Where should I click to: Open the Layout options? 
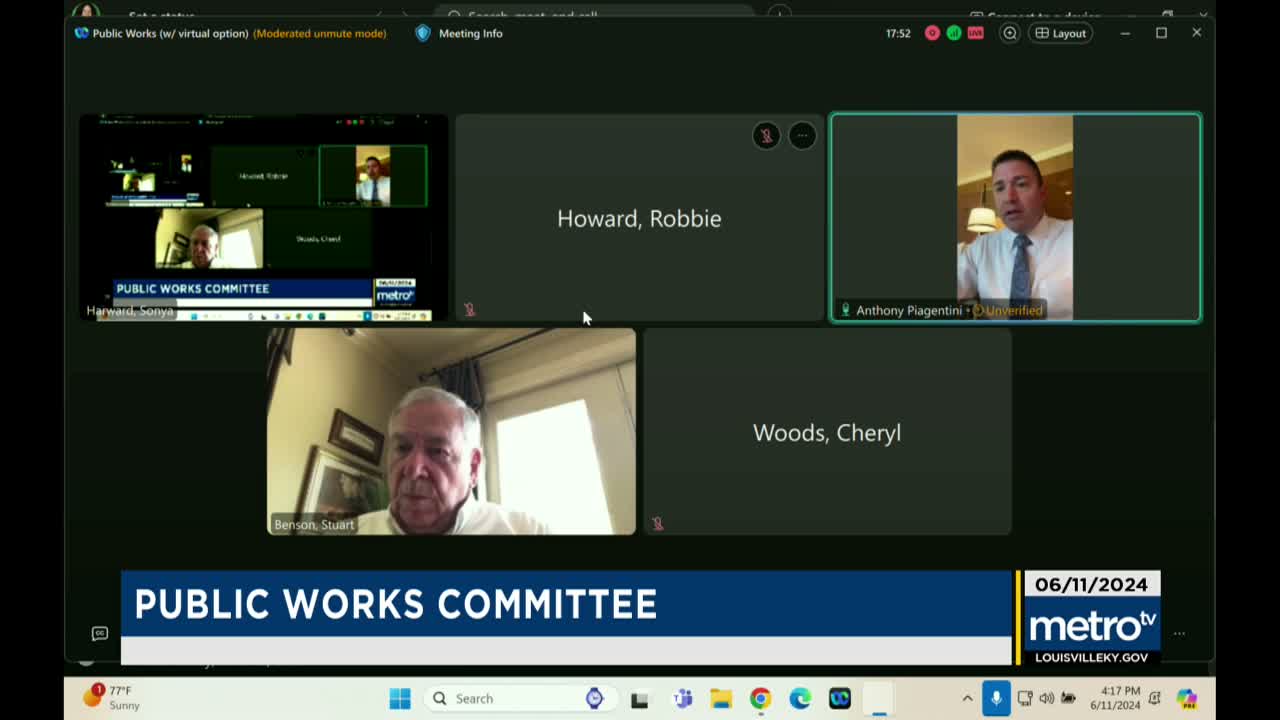click(1061, 33)
